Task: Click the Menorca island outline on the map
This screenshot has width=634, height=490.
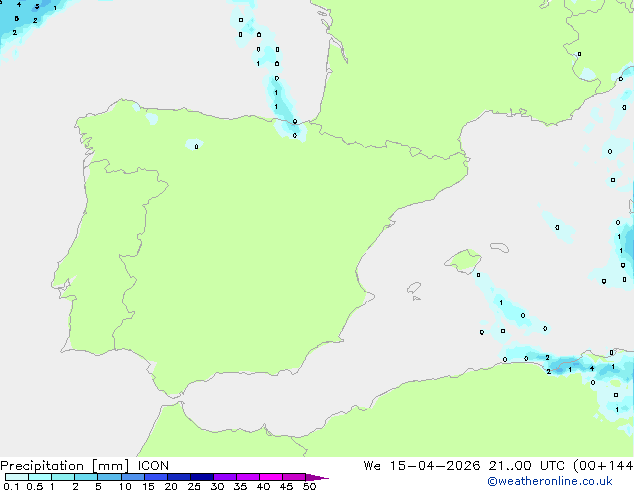Action: 499,247
